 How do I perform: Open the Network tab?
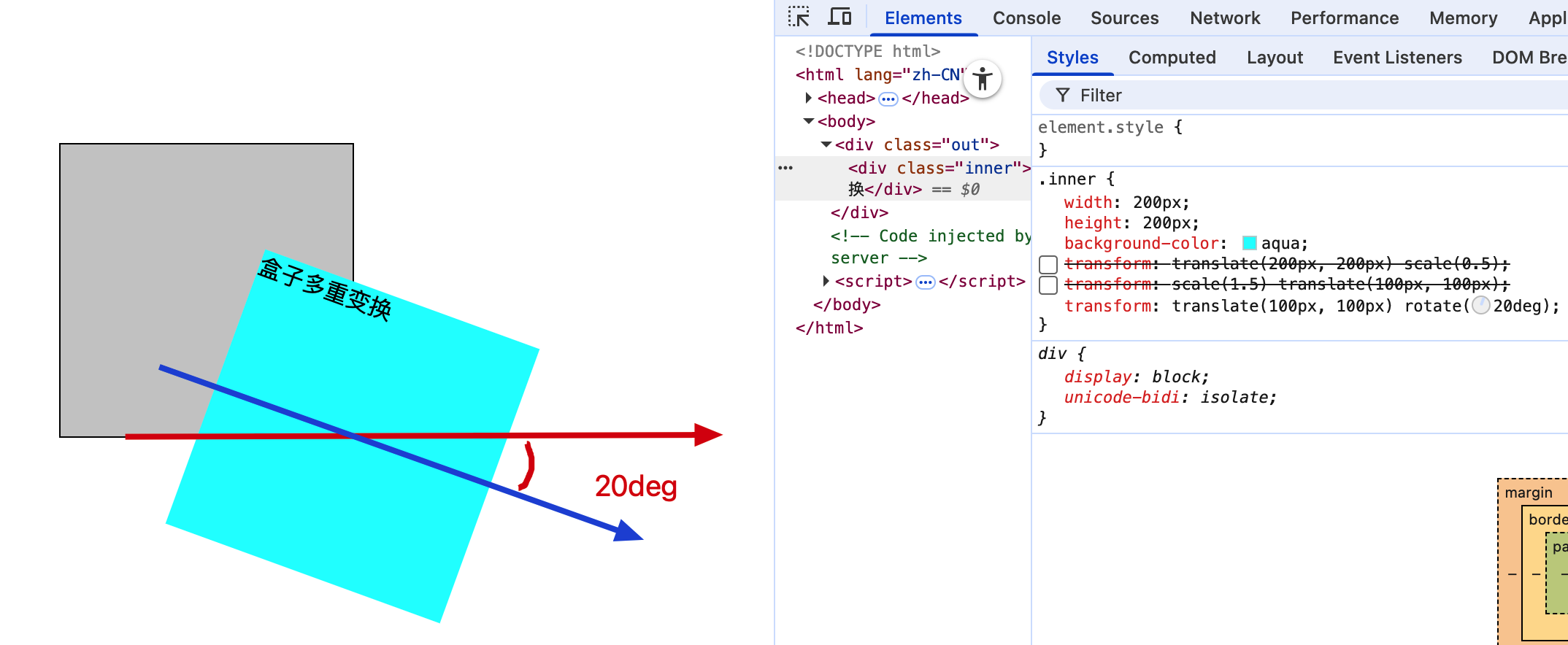[1225, 18]
